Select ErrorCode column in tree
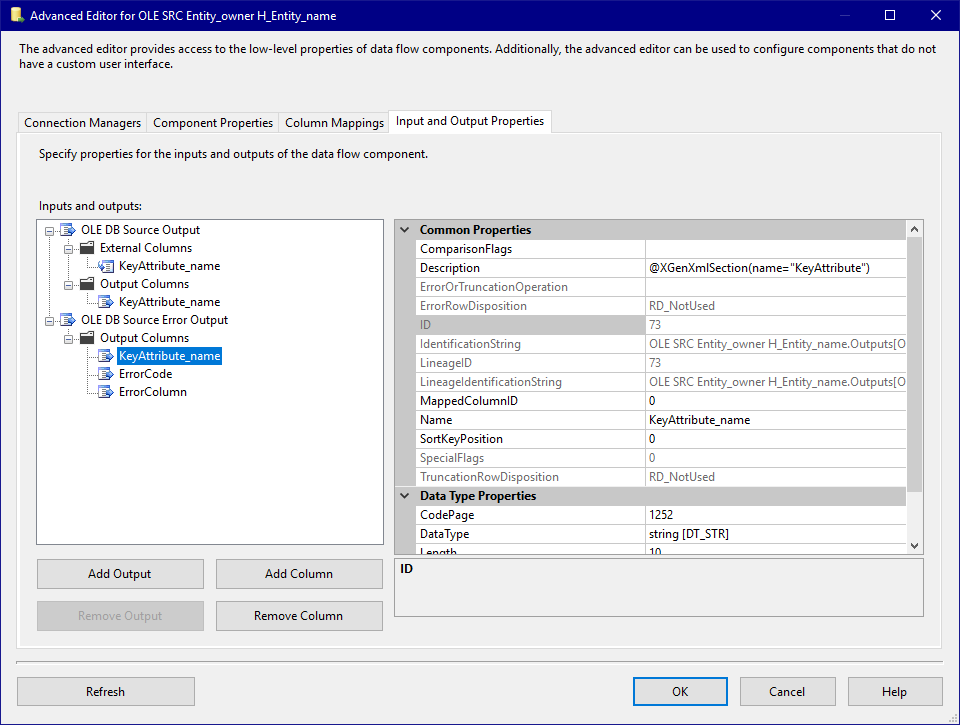 click(x=146, y=374)
